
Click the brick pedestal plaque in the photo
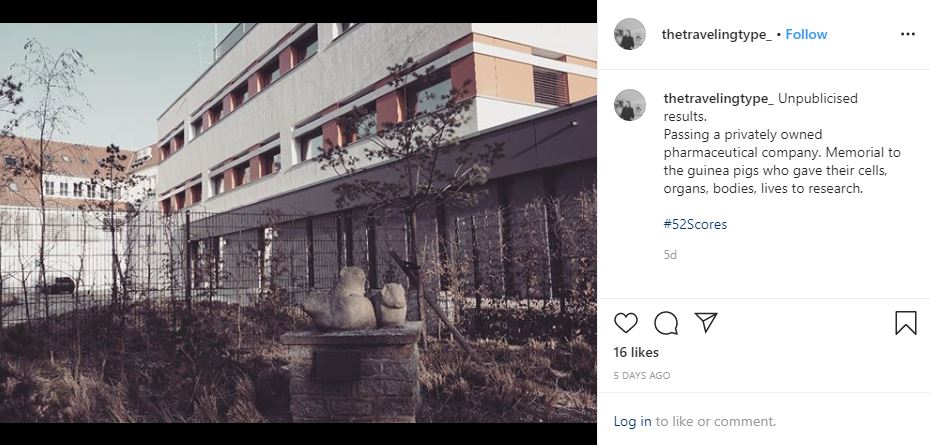(337, 366)
